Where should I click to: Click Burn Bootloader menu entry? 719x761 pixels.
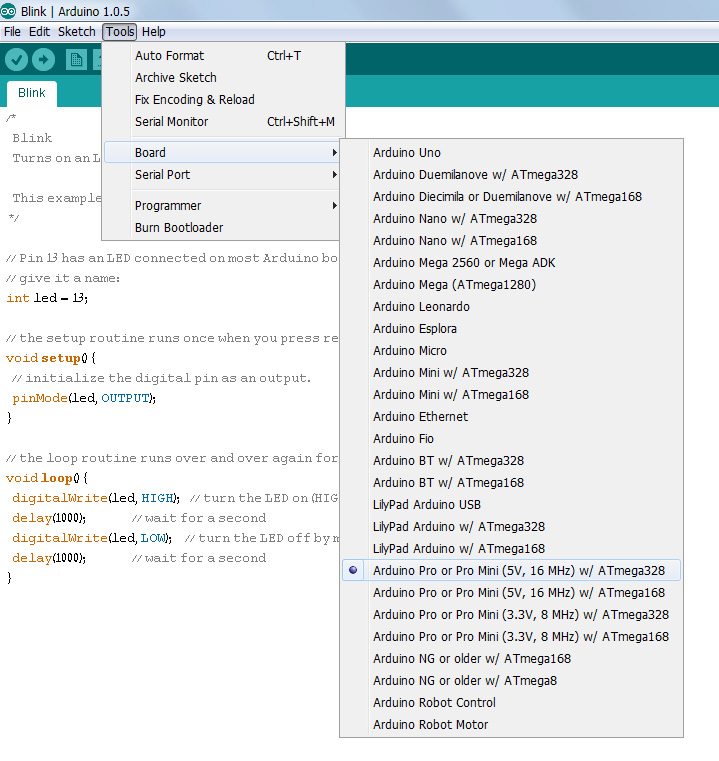tap(221, 228)
